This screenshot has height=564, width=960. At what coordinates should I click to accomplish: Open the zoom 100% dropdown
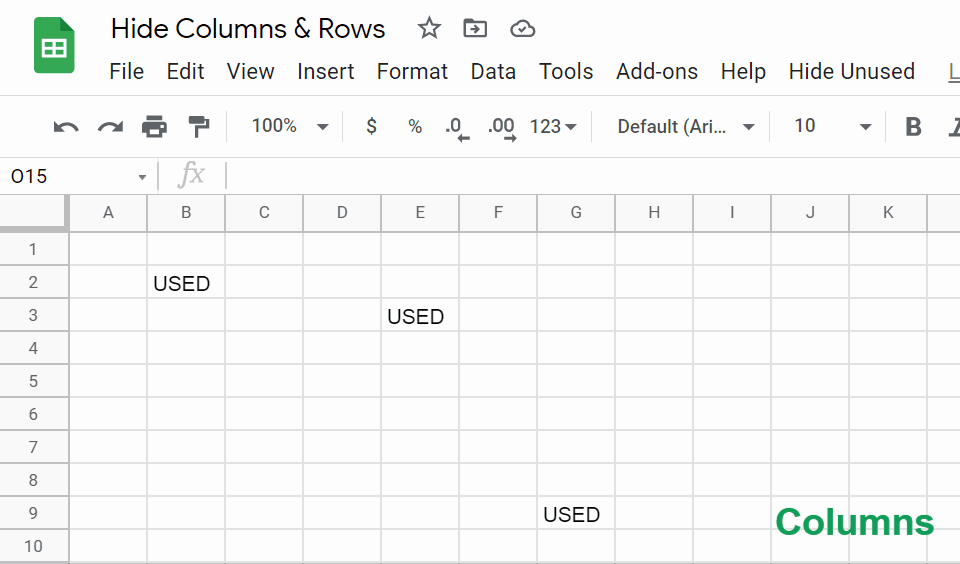(x=290, y=126)
